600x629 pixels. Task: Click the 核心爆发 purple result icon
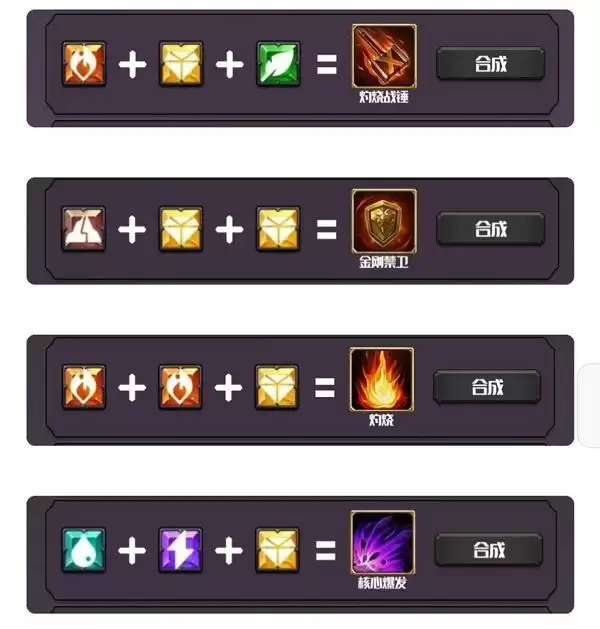coord(383,542)
